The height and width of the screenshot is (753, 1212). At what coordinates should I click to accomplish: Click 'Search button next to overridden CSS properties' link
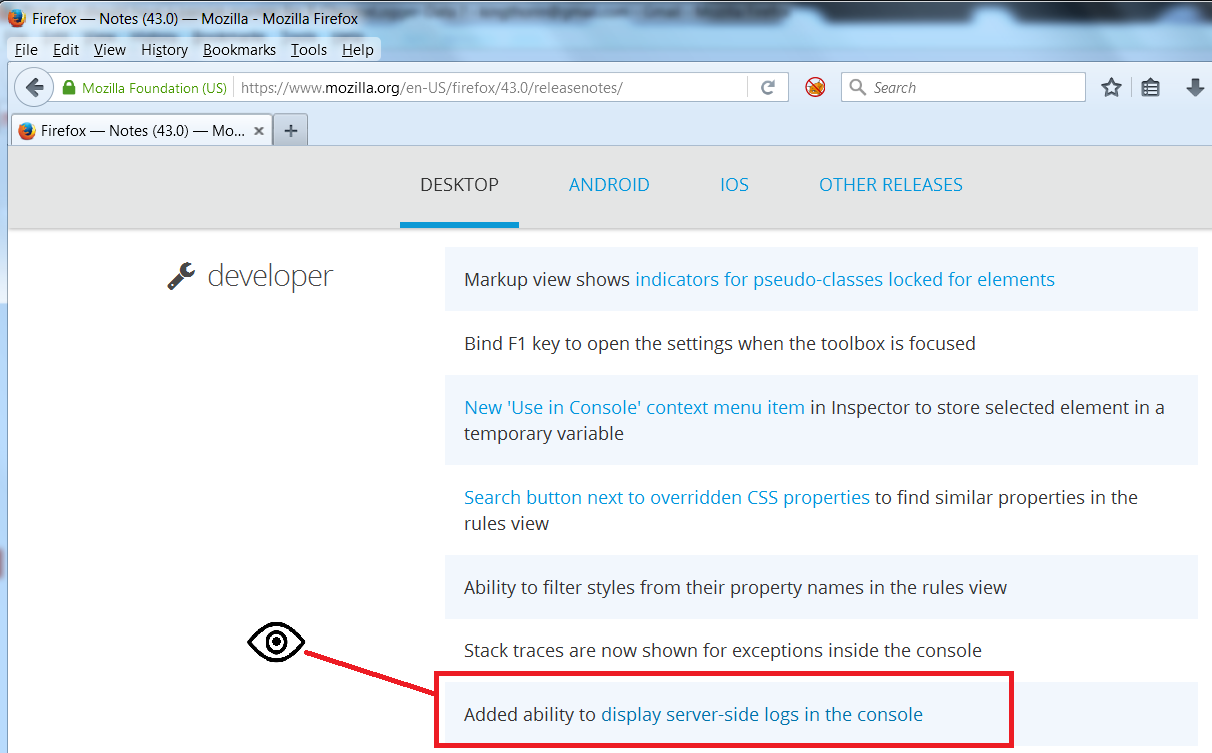666,497
